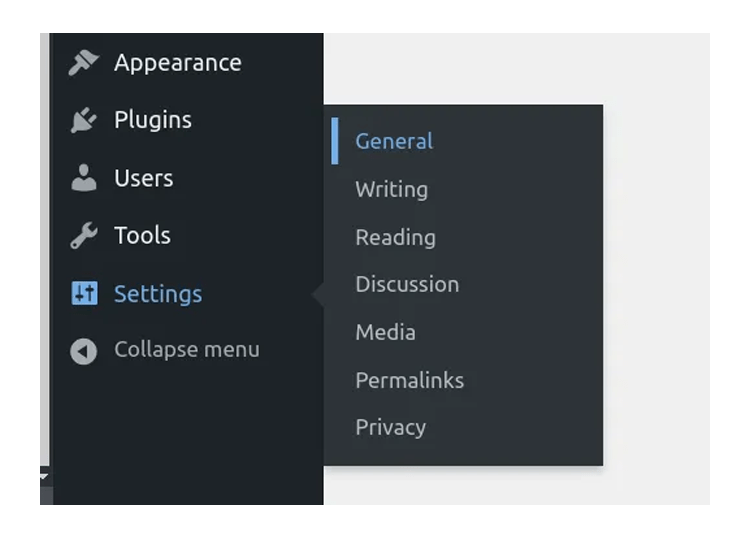The image size is (750, 540).
Task: Collapse the sidebar via Collapse menu text
Action: (187, 350)
